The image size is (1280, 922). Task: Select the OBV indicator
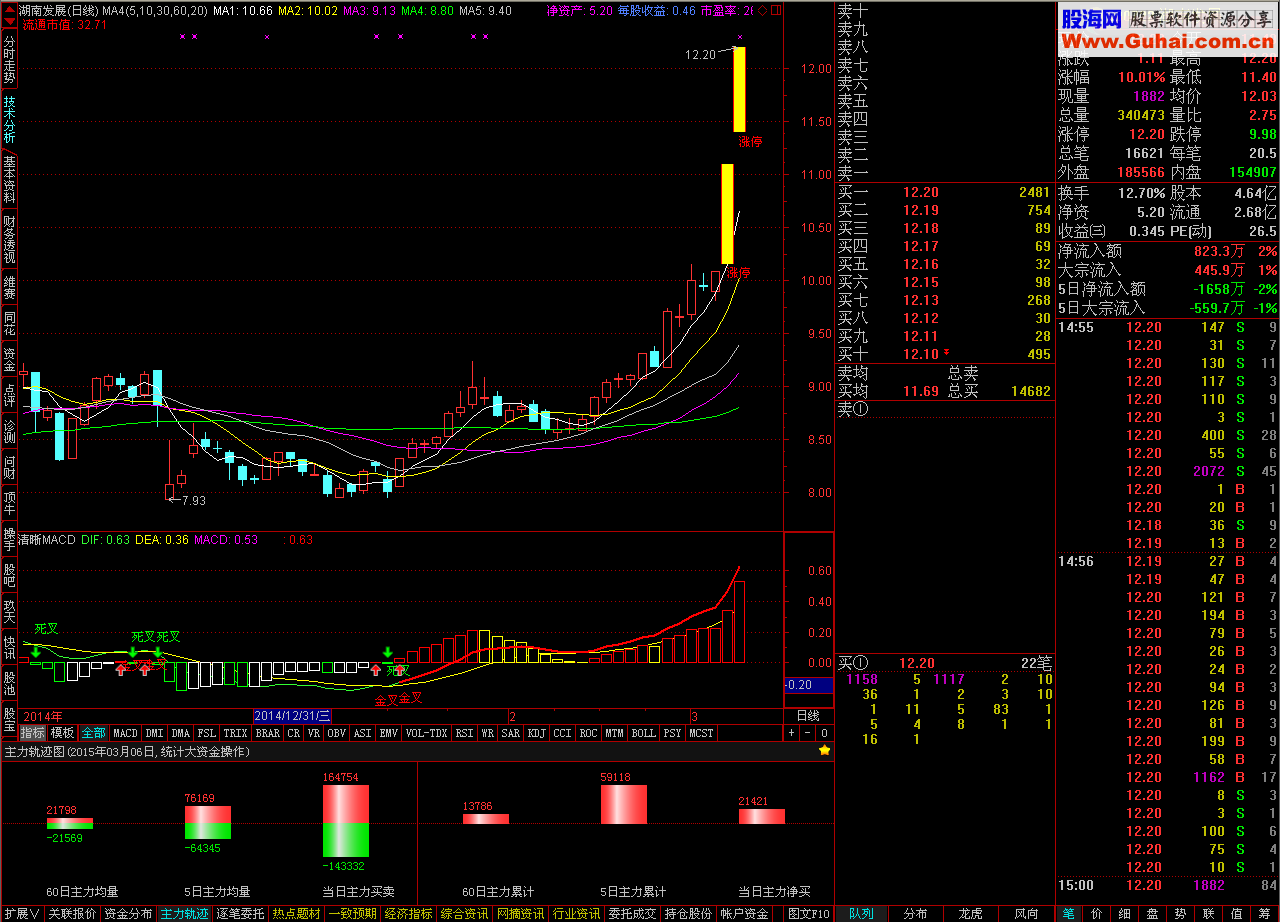pos(337,733)
